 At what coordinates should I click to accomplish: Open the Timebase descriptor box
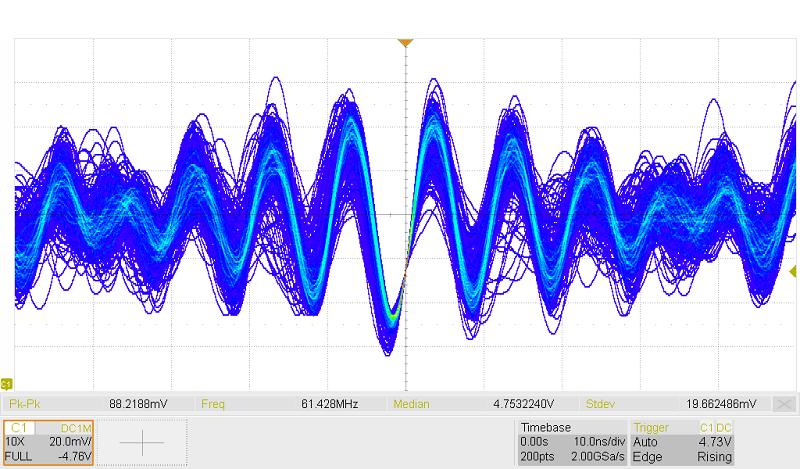point(570,442)
